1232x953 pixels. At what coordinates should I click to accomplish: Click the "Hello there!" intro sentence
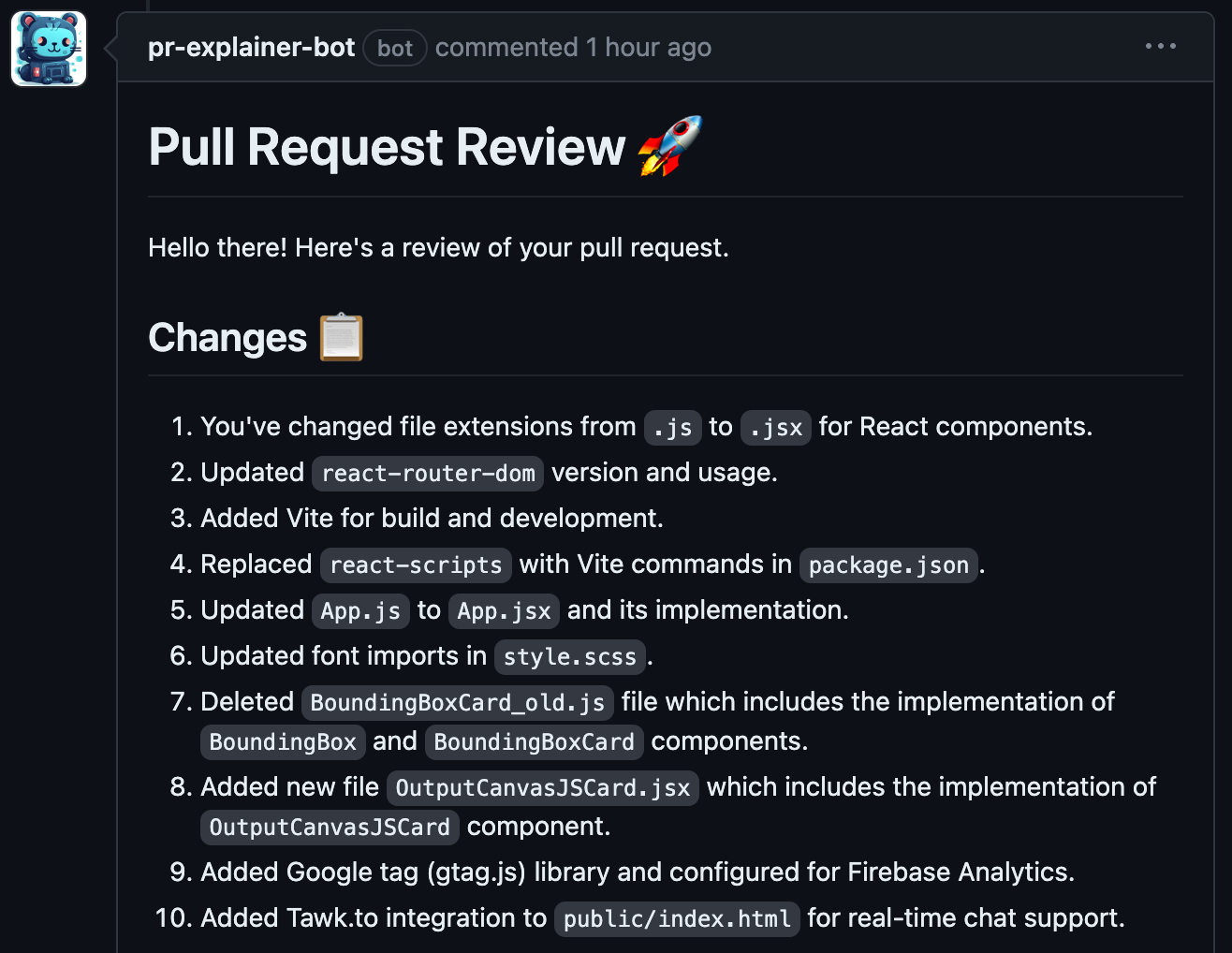(438, 247)
